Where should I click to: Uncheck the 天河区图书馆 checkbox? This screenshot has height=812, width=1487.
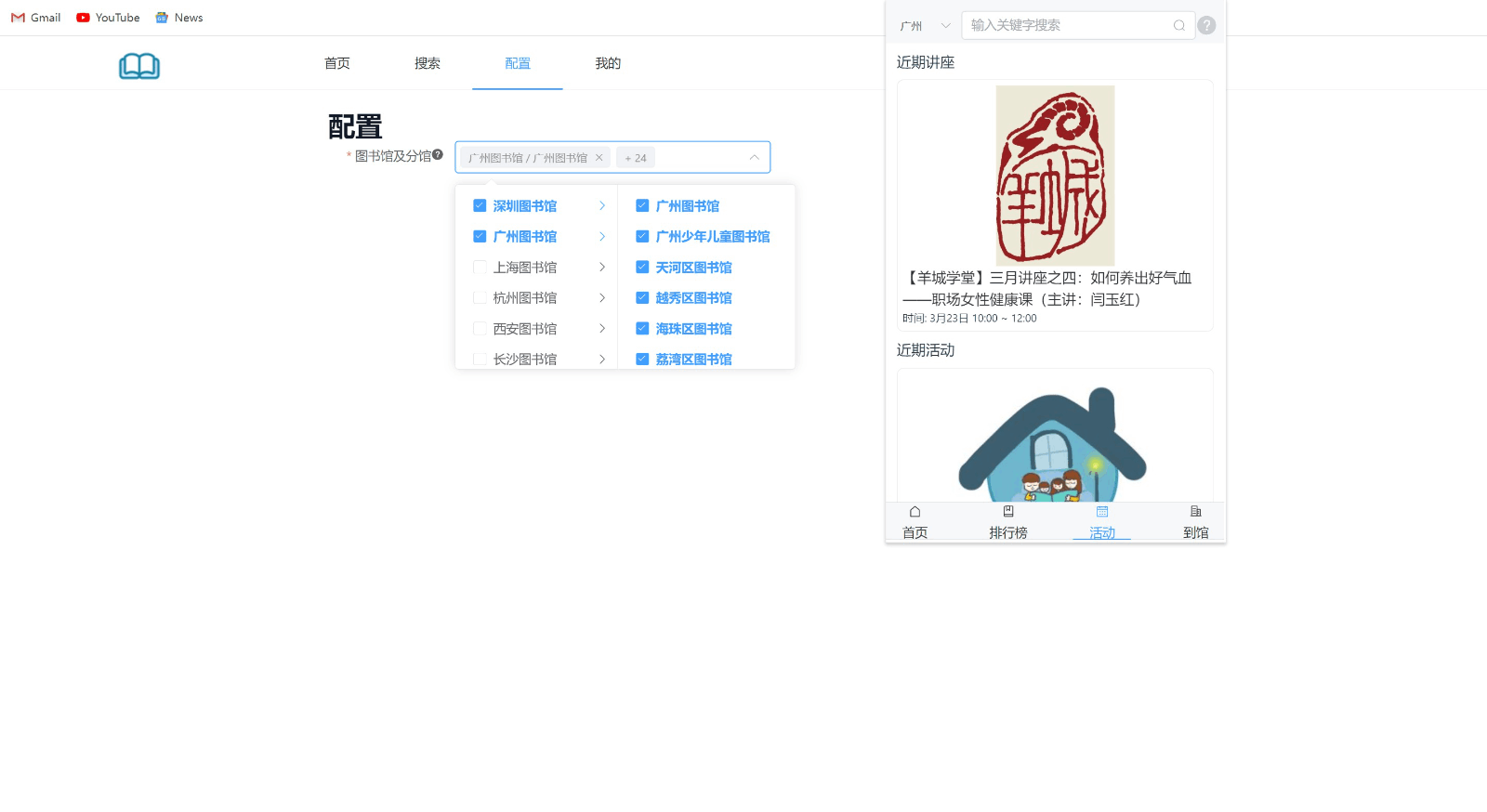(x=642, y=268)
